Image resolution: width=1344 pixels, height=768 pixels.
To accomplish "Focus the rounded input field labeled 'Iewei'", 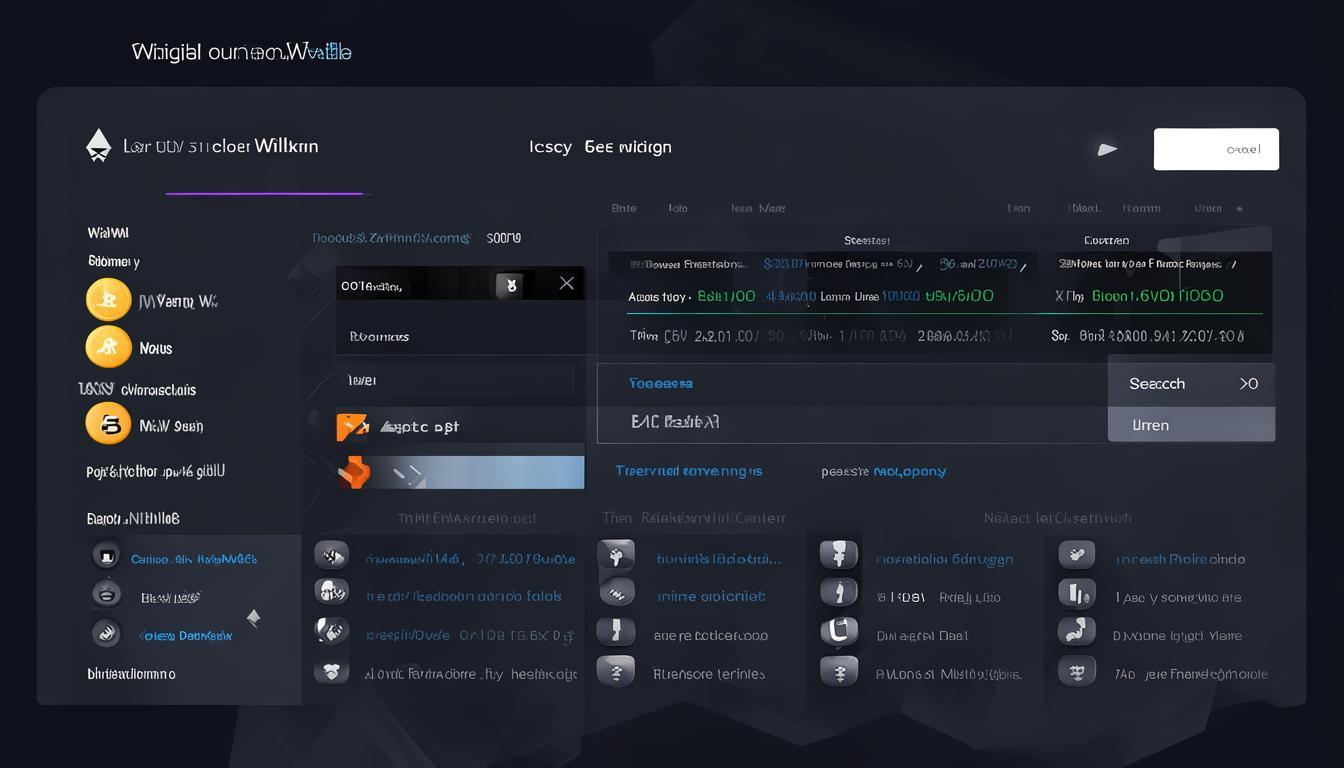I will pyautogui.click(x=456, y=380).
